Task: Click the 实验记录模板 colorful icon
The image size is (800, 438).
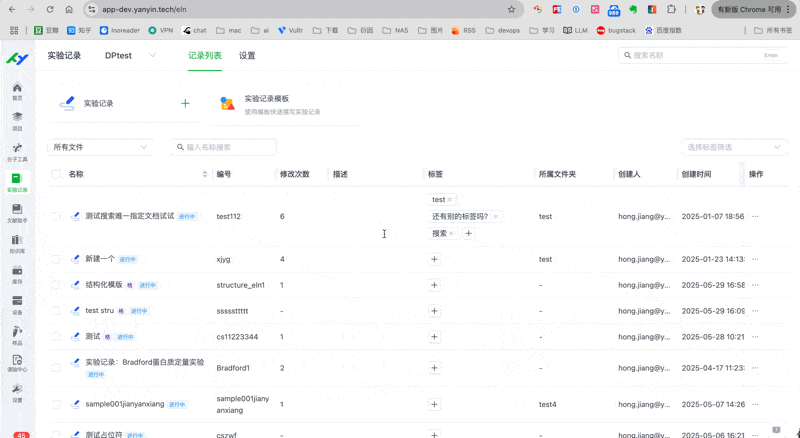Action: (227, 103)
